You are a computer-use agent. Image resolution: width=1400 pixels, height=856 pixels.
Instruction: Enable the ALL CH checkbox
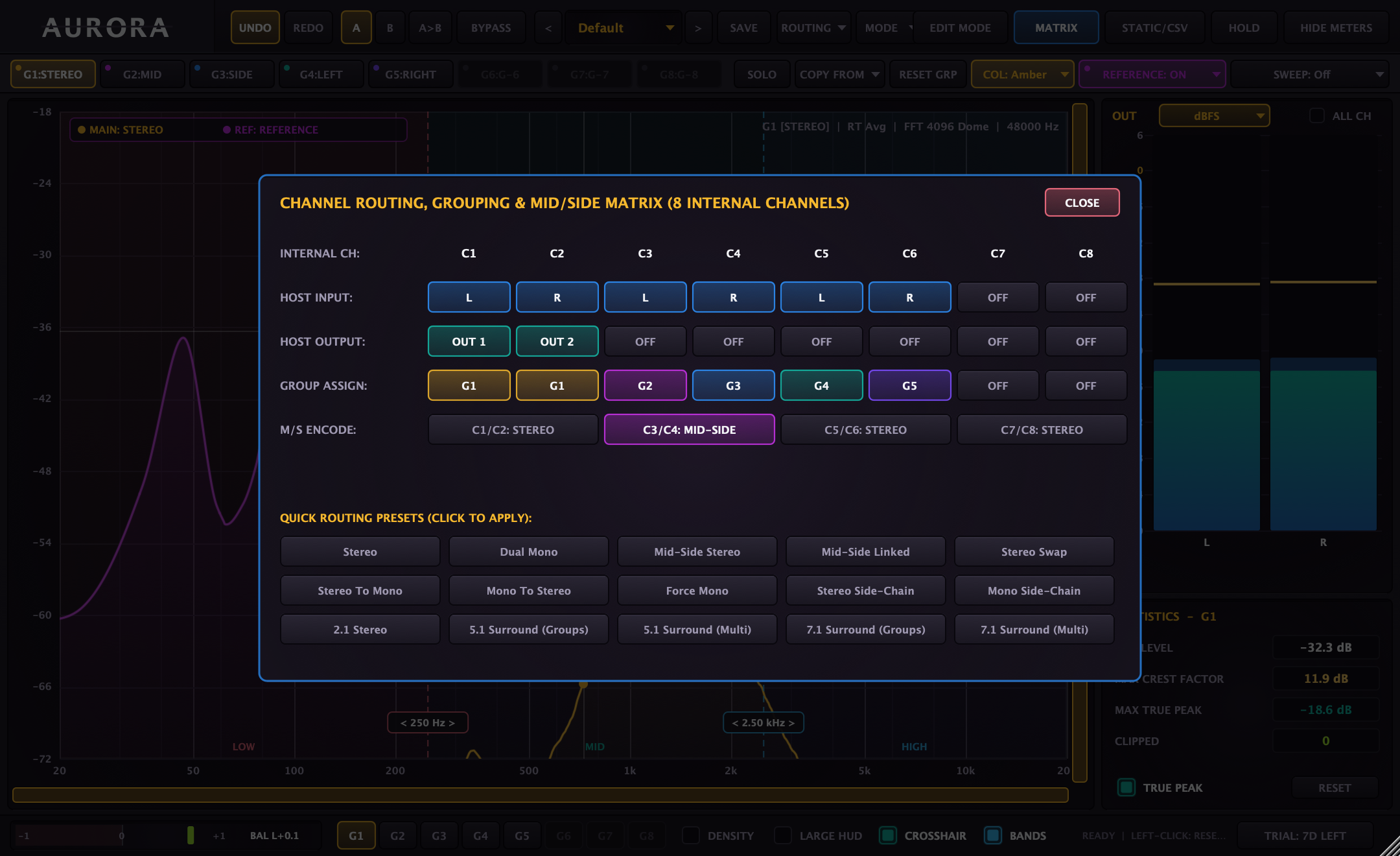point(1316,116)
